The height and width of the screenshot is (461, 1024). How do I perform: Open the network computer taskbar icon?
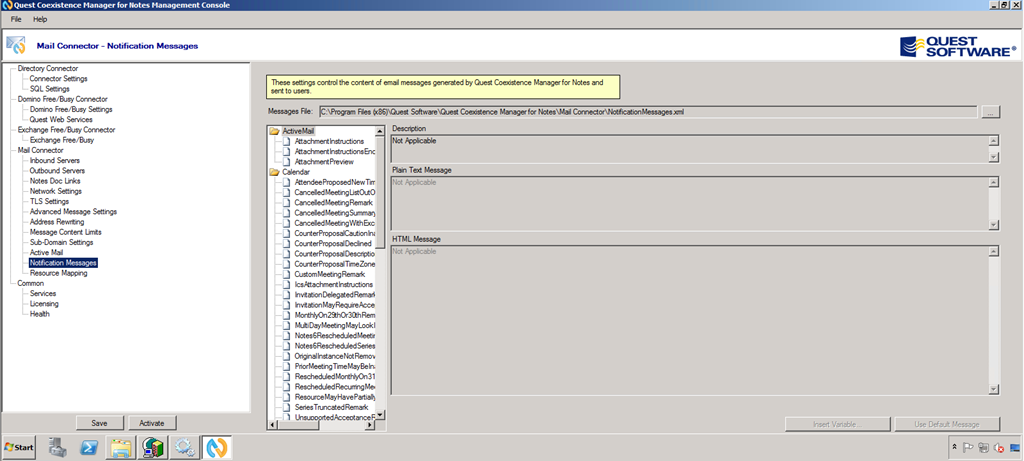click(x=153, y=447)
